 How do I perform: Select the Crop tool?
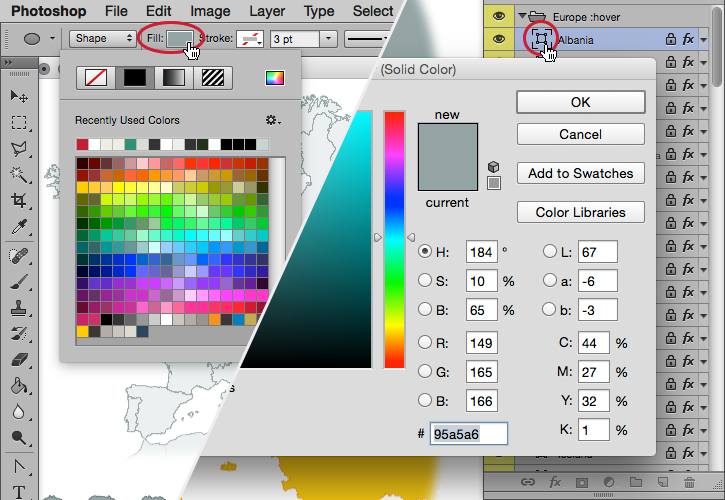[x=19, y=200]
